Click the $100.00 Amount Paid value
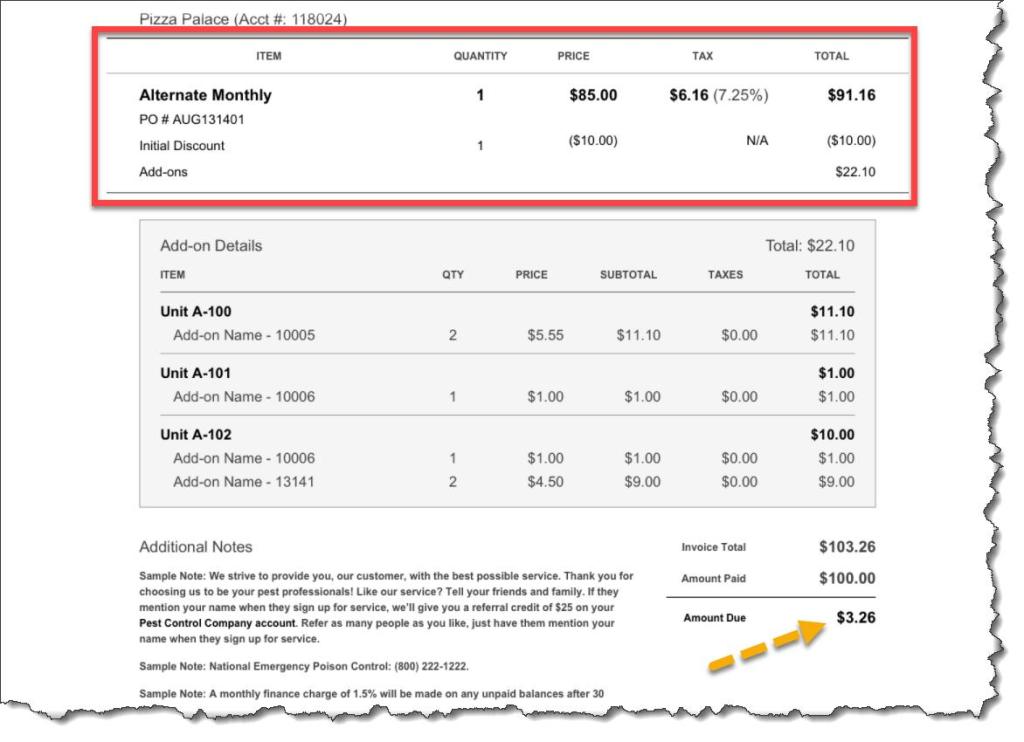The image size is (1024, 742). pos(846,578)
